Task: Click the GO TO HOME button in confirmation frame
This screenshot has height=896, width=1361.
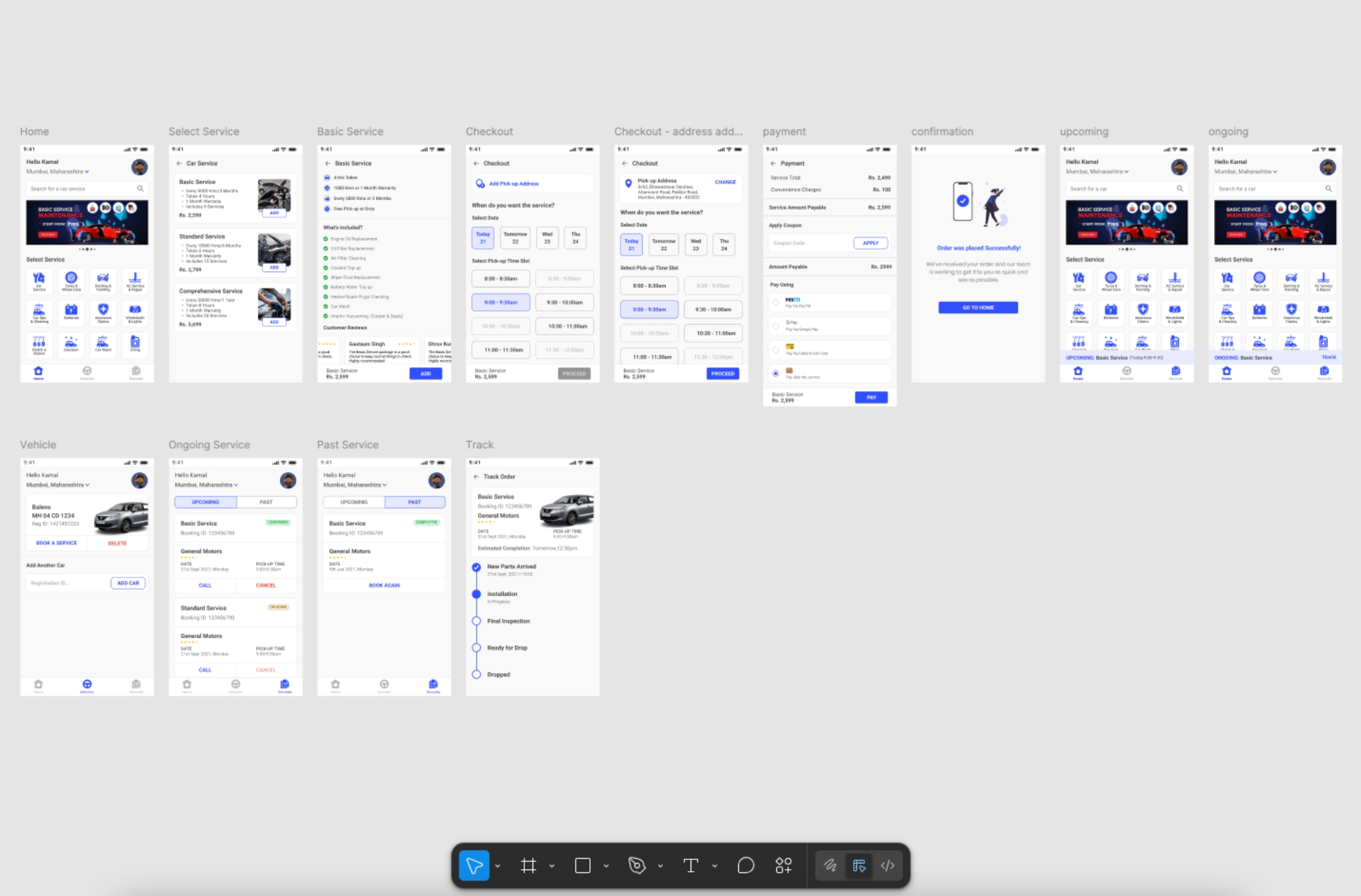Action: (x=978, y=307)
